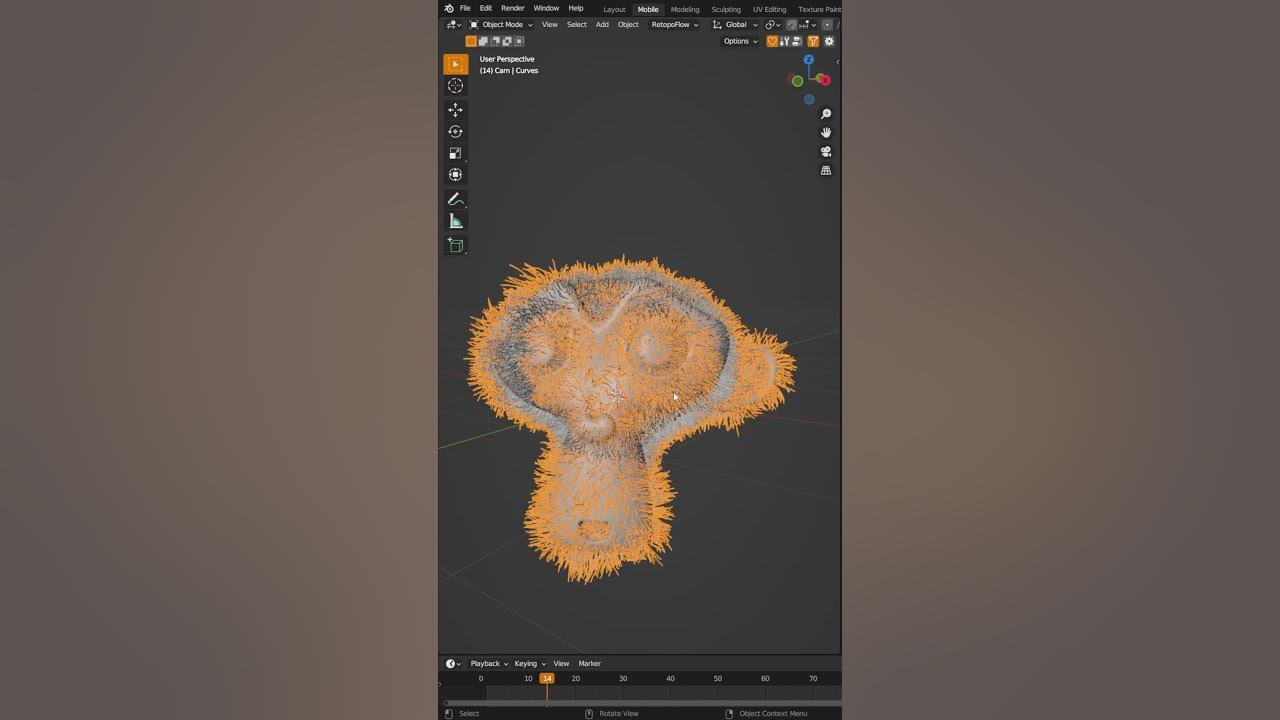This screenshot has height=720, width=1280.
Task: Open settings gear icon in header
Action: pos(829,41)
